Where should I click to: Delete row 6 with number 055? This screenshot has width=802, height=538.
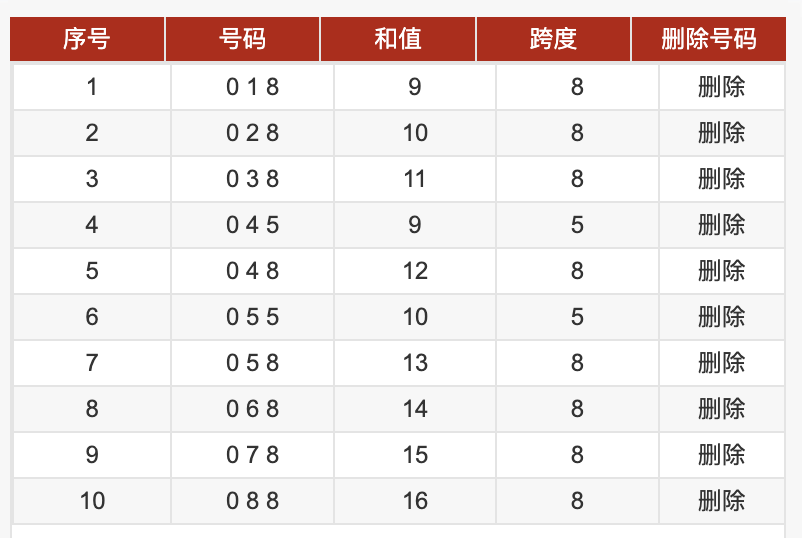(x=721, y=317)
